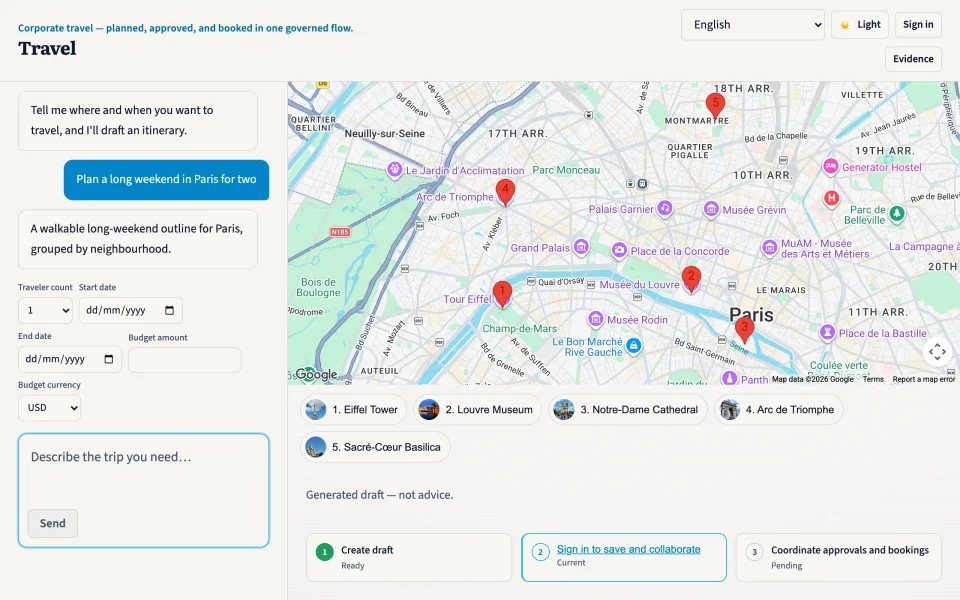Viewport: 960px width, 600px height.
Task: Click Coordinate approvals and bookings step
Action: click(x=838, y=557)
